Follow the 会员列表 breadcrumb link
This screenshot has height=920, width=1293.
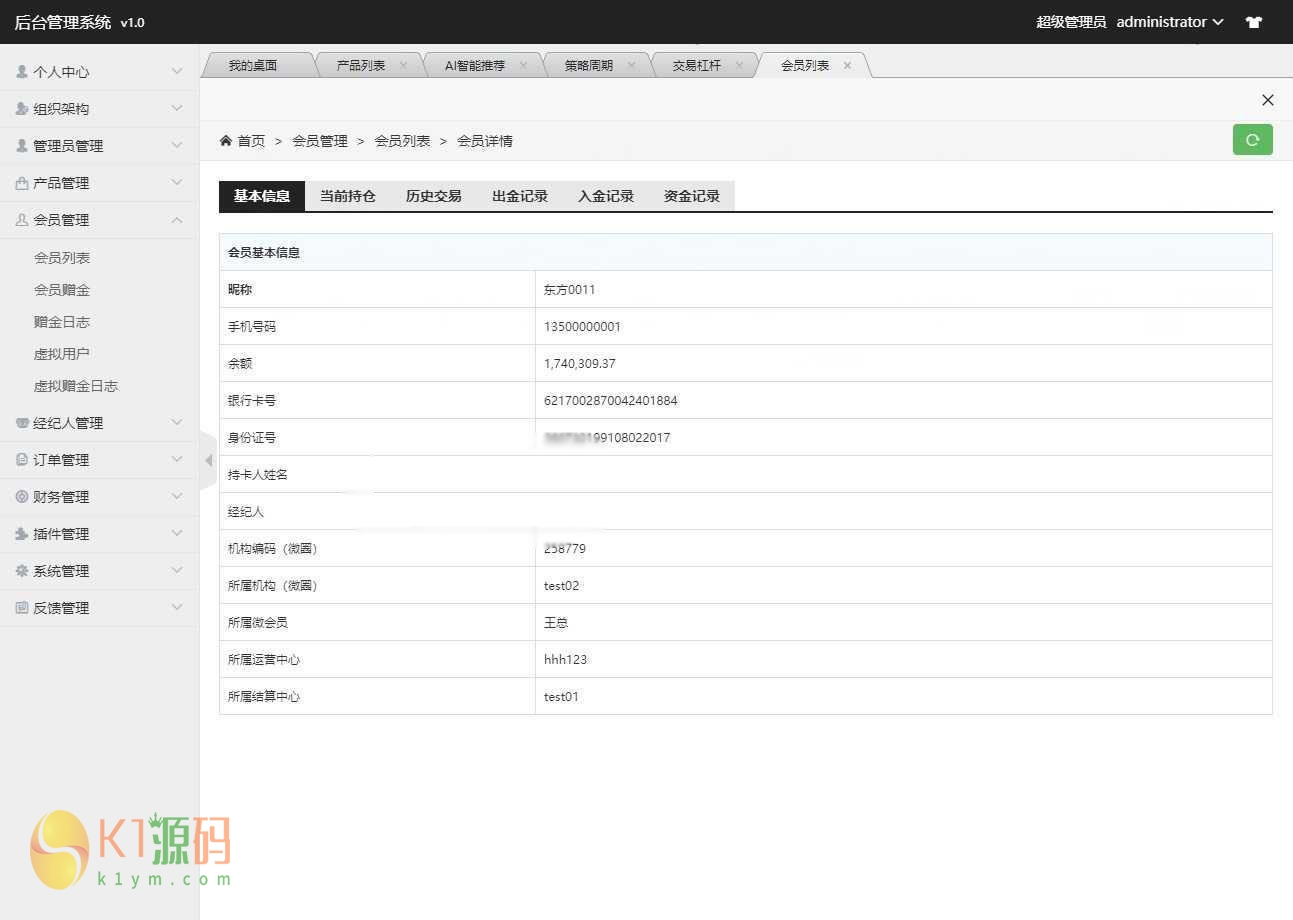402,140
